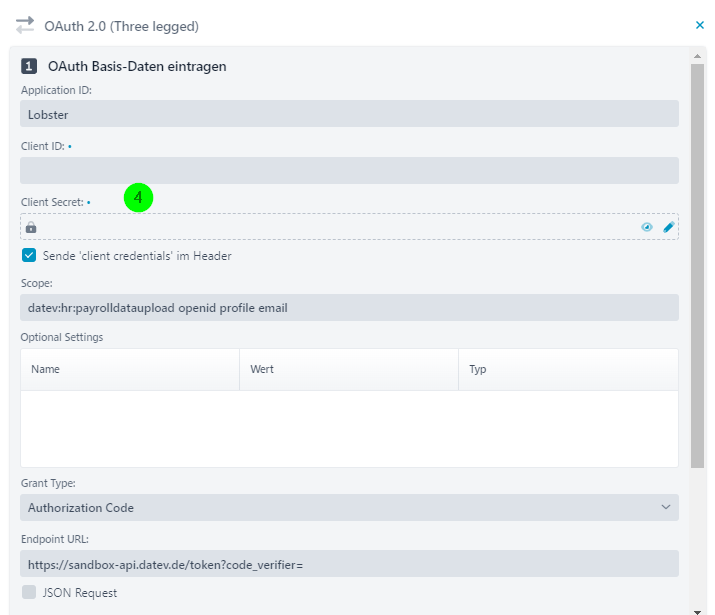Click the green number 4 marker
Image resolution: width=715 pixels, height=615 pixels.
pos(138,198)
